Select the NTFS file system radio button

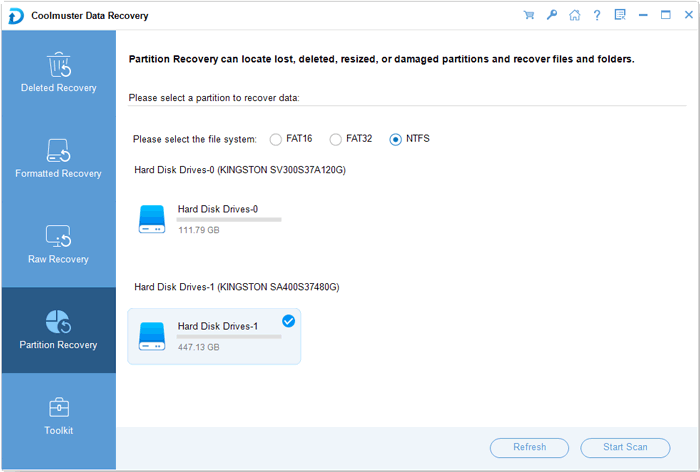[396, 140]
